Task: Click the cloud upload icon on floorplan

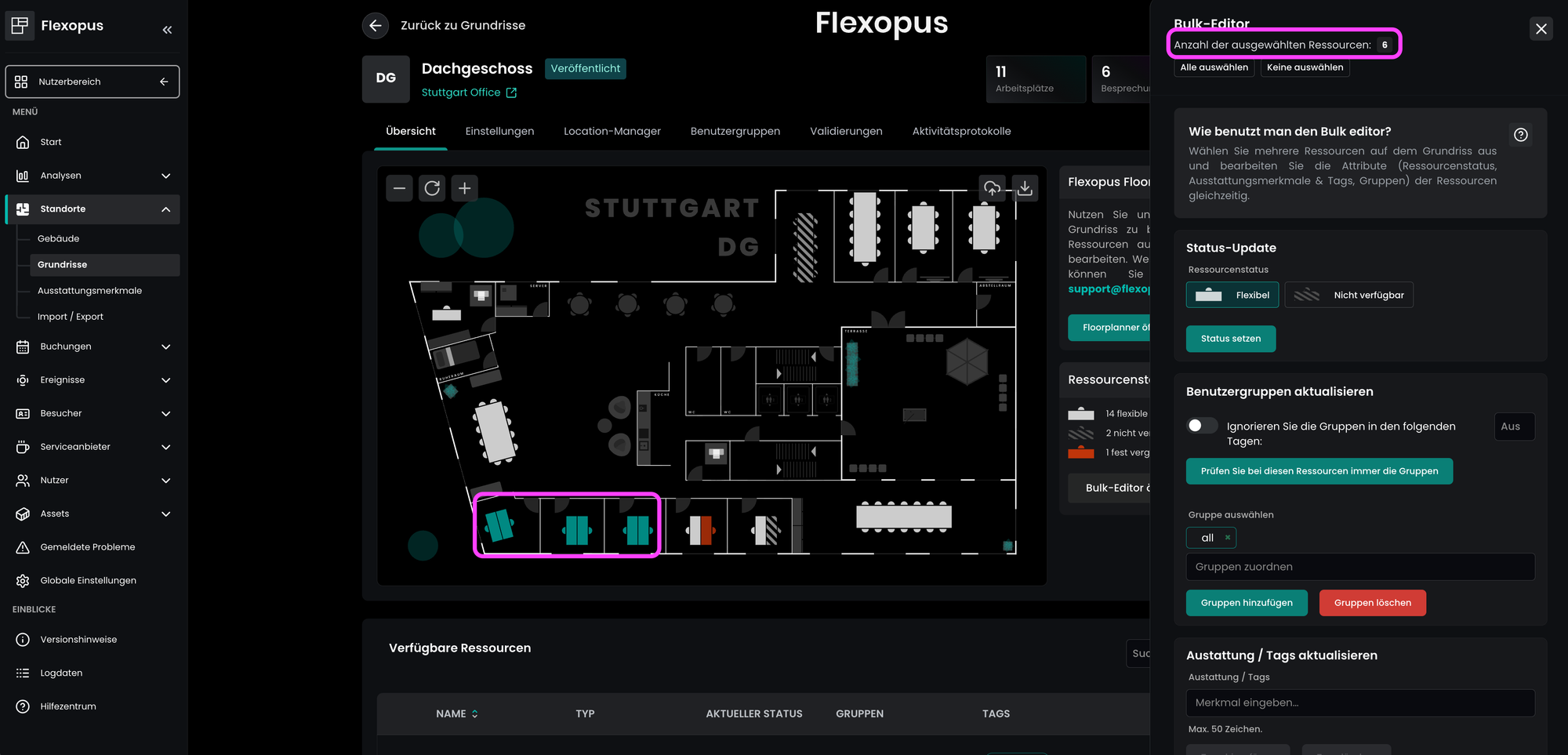Action: pos(992,188)
